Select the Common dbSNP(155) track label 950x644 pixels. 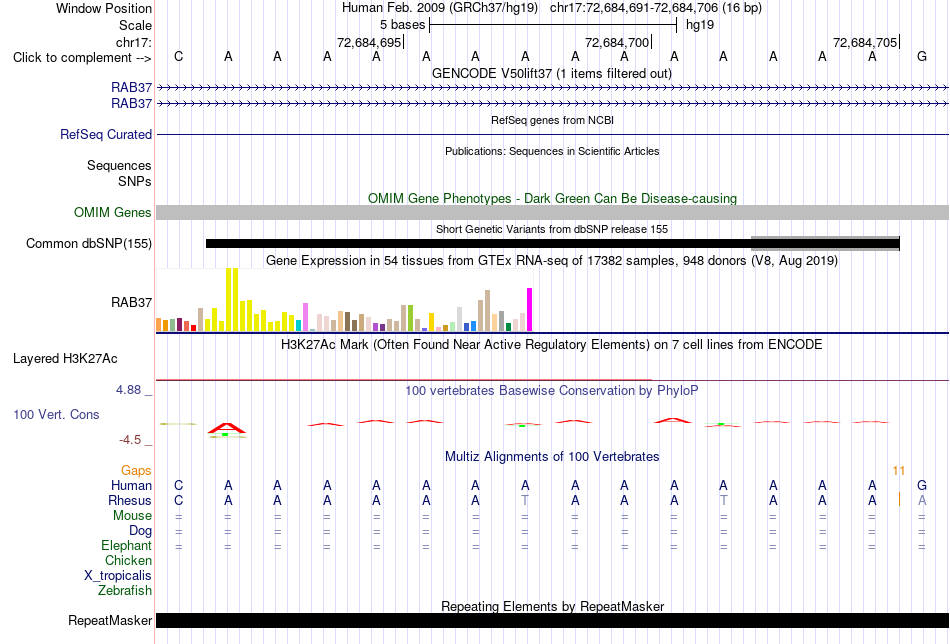88,244
